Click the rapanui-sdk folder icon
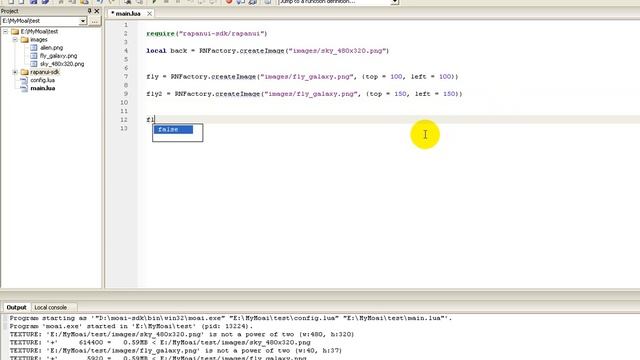 tap(24, 72)
